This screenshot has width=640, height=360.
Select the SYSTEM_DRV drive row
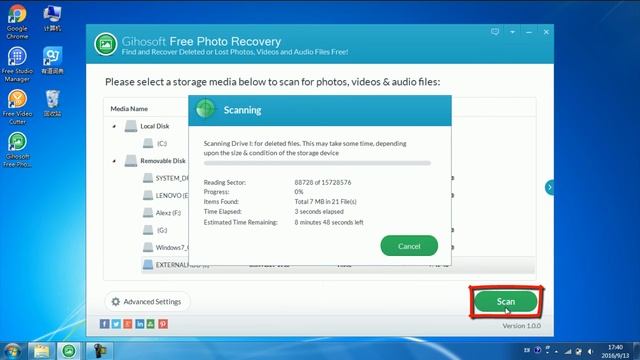(165, 178)
